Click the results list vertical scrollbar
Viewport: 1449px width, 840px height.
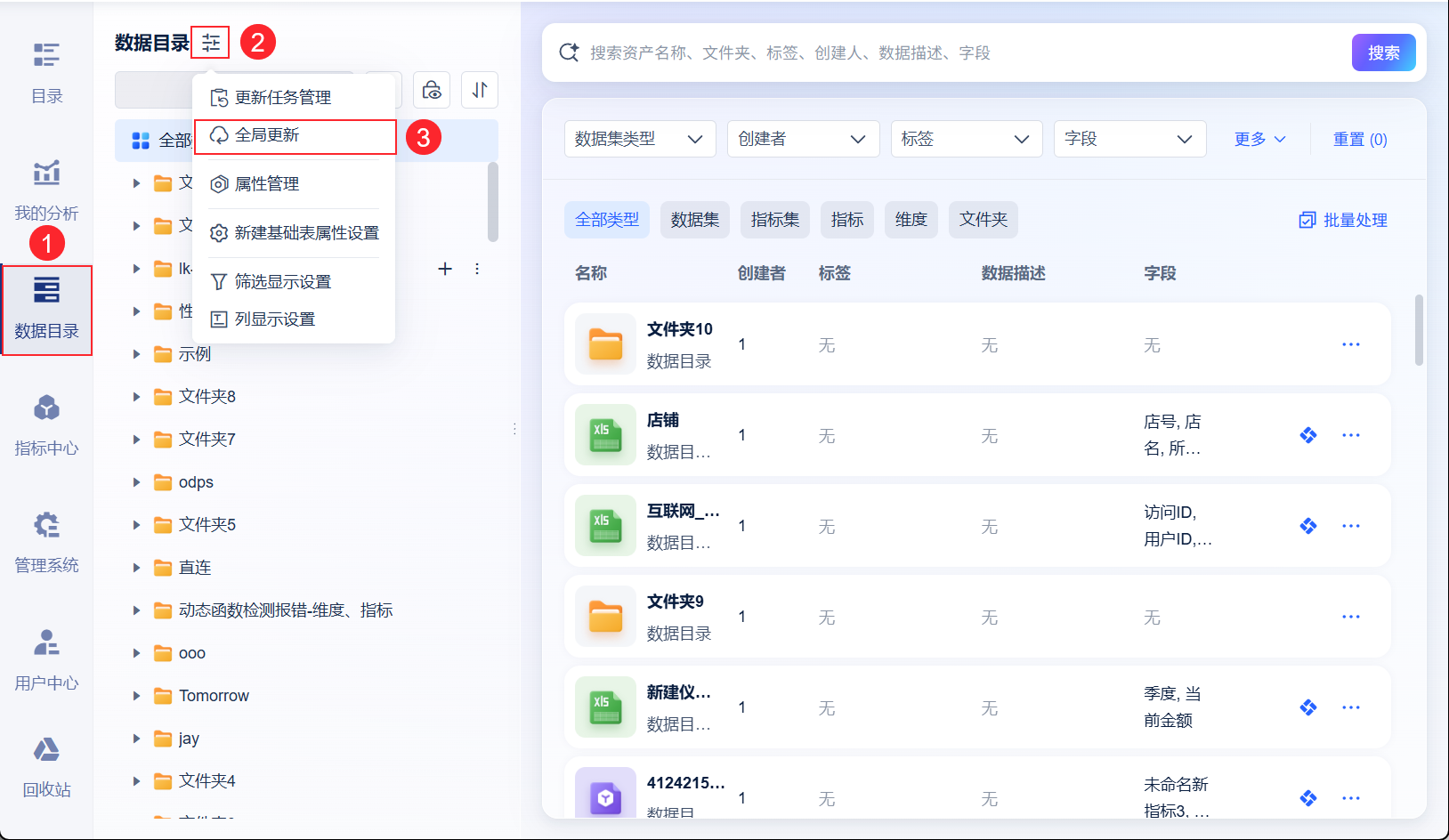pyautogui.click(x=1419, y=330)
